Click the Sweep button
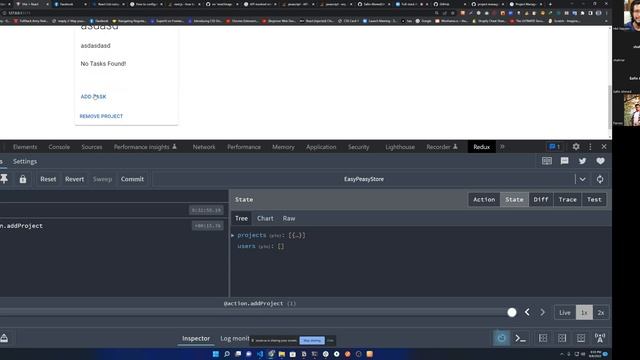The width and height of the screenshot is (640, 360). tap(102, 179)
